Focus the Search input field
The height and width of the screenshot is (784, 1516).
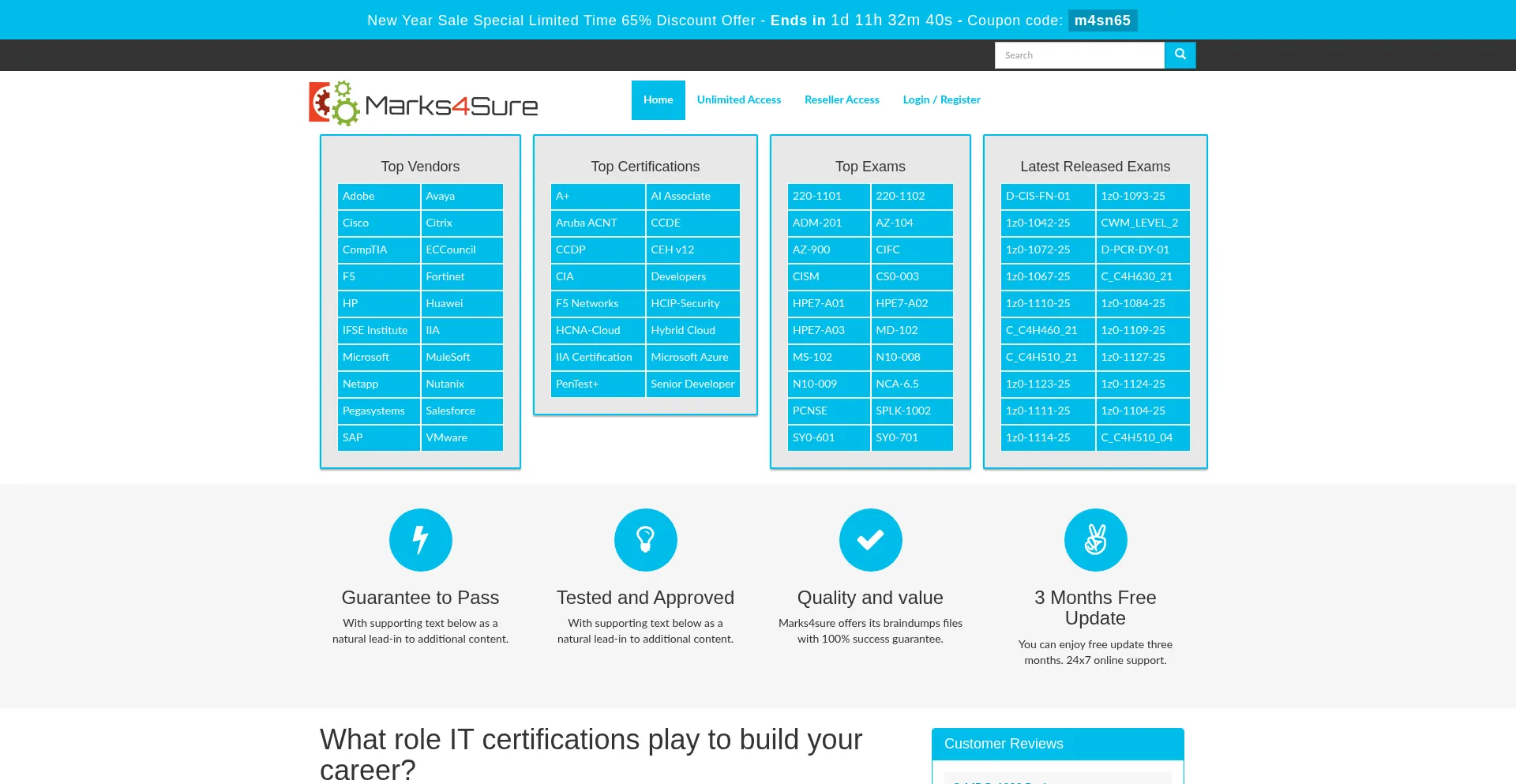tap(1079, 55)
